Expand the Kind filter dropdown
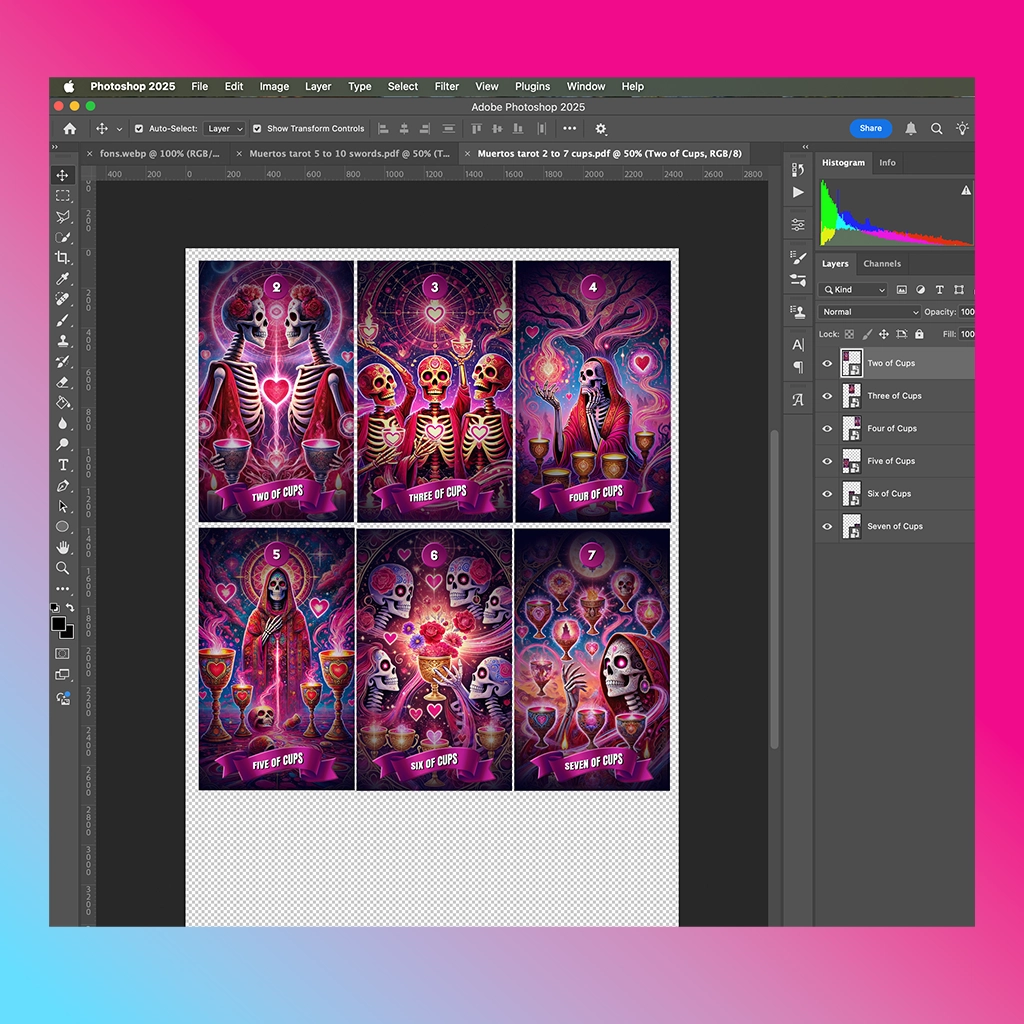 tap(853, 289)
